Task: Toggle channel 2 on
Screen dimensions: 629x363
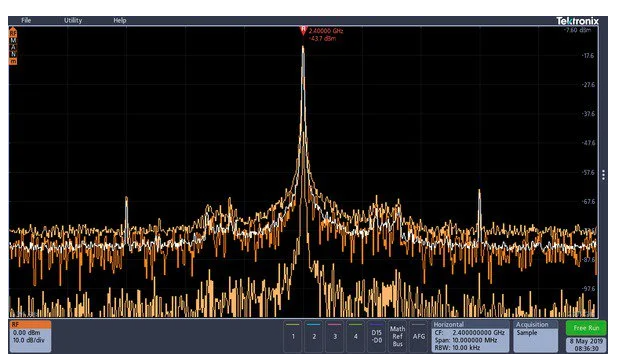Action: (x=314, y=336)
